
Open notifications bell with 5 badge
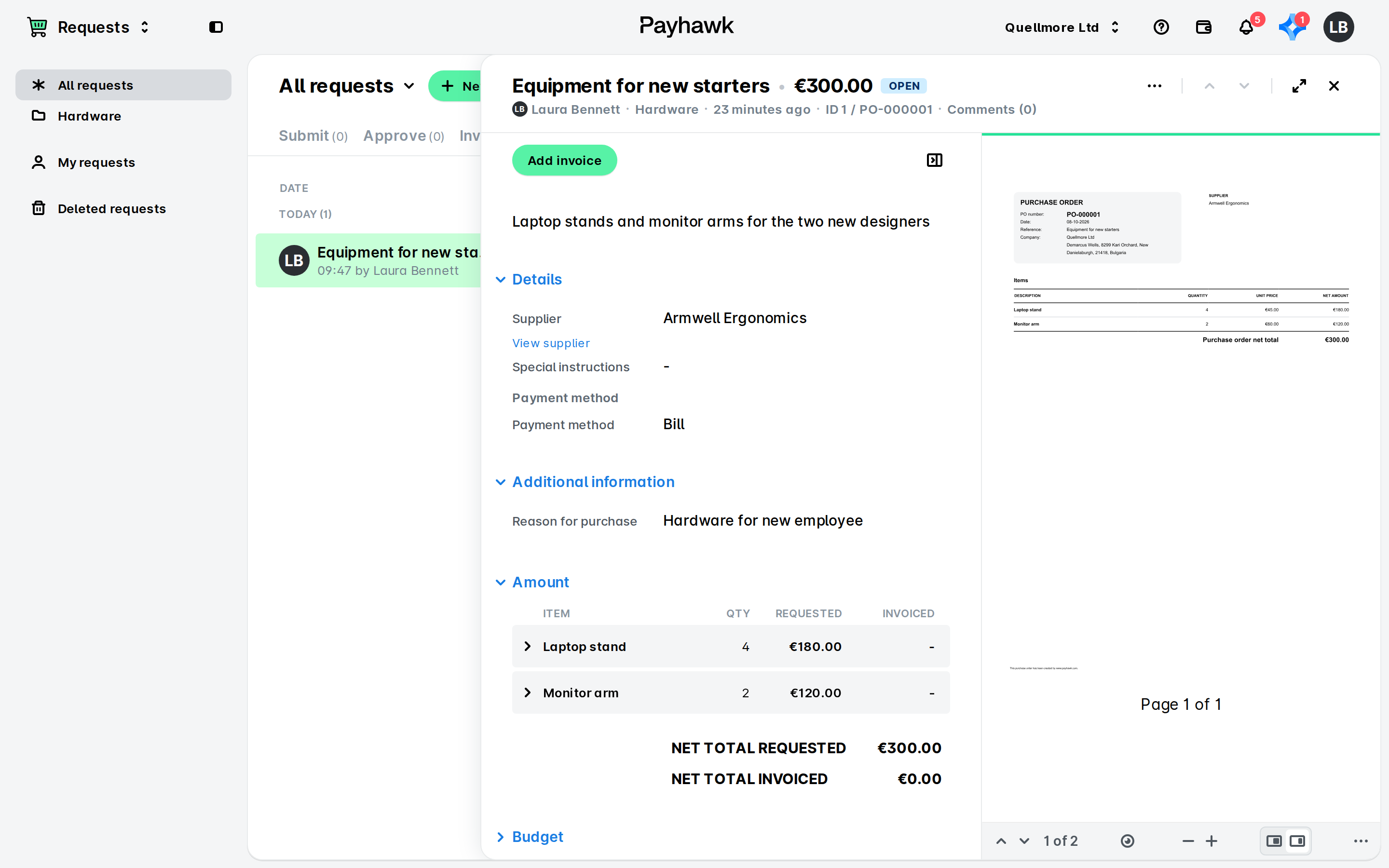pyautogui.click(x=1247, y=27)
